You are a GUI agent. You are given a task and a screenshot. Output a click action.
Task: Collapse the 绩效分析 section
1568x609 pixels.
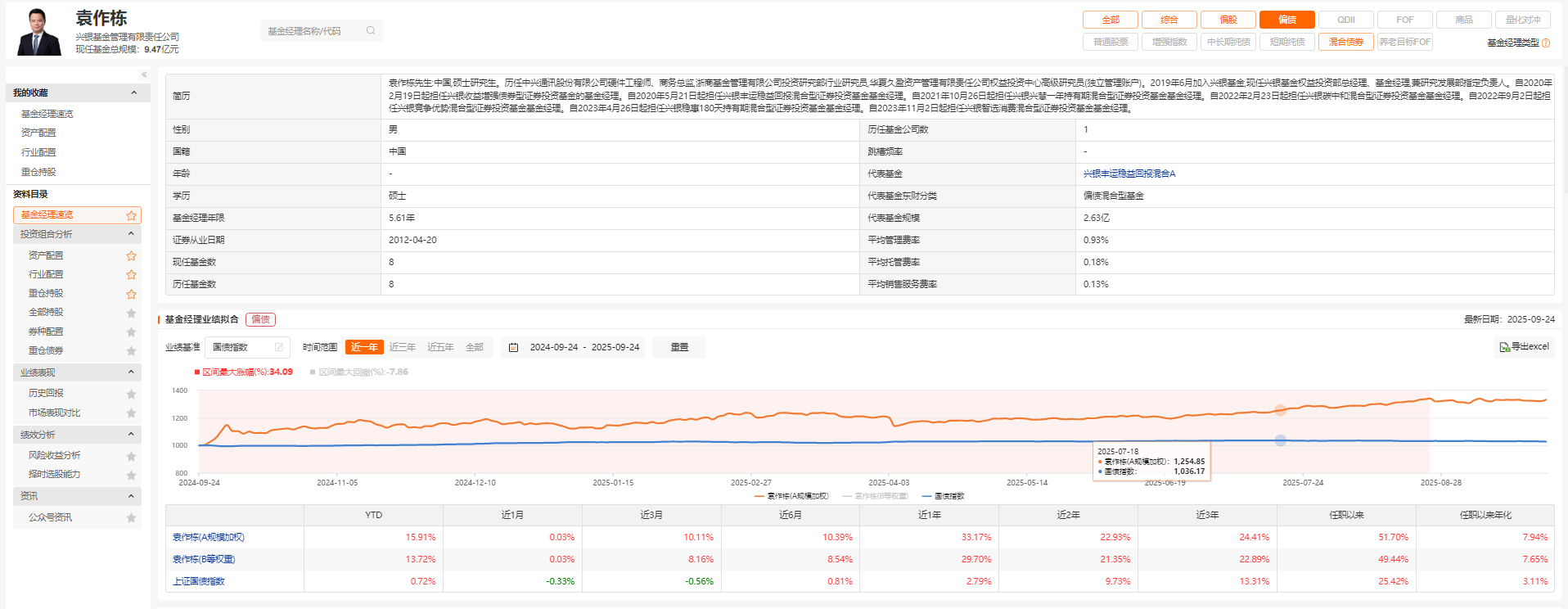pyautogui.click(x=131, y=435)
